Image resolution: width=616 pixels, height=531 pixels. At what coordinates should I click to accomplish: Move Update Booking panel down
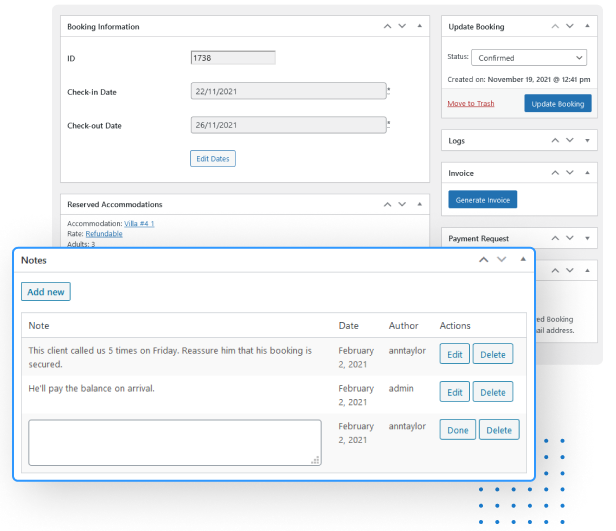(x=570, y=26)
